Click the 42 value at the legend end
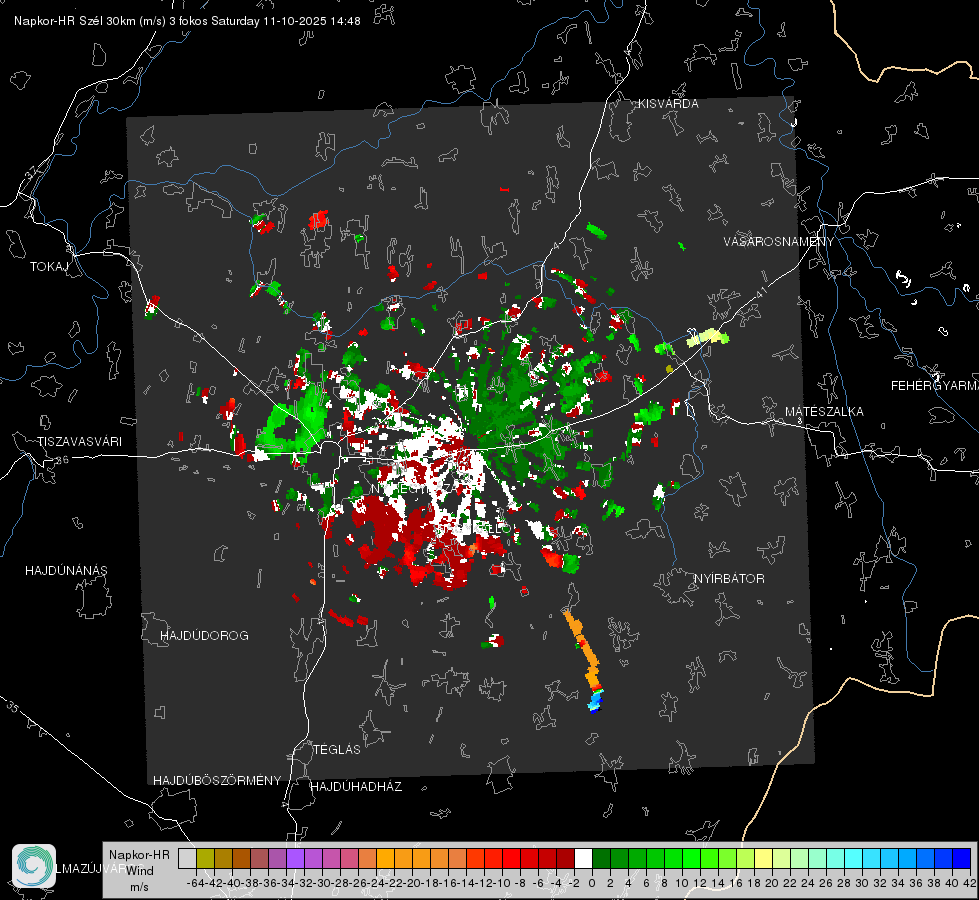Screen dimensions: 979x900 point(969,883)
